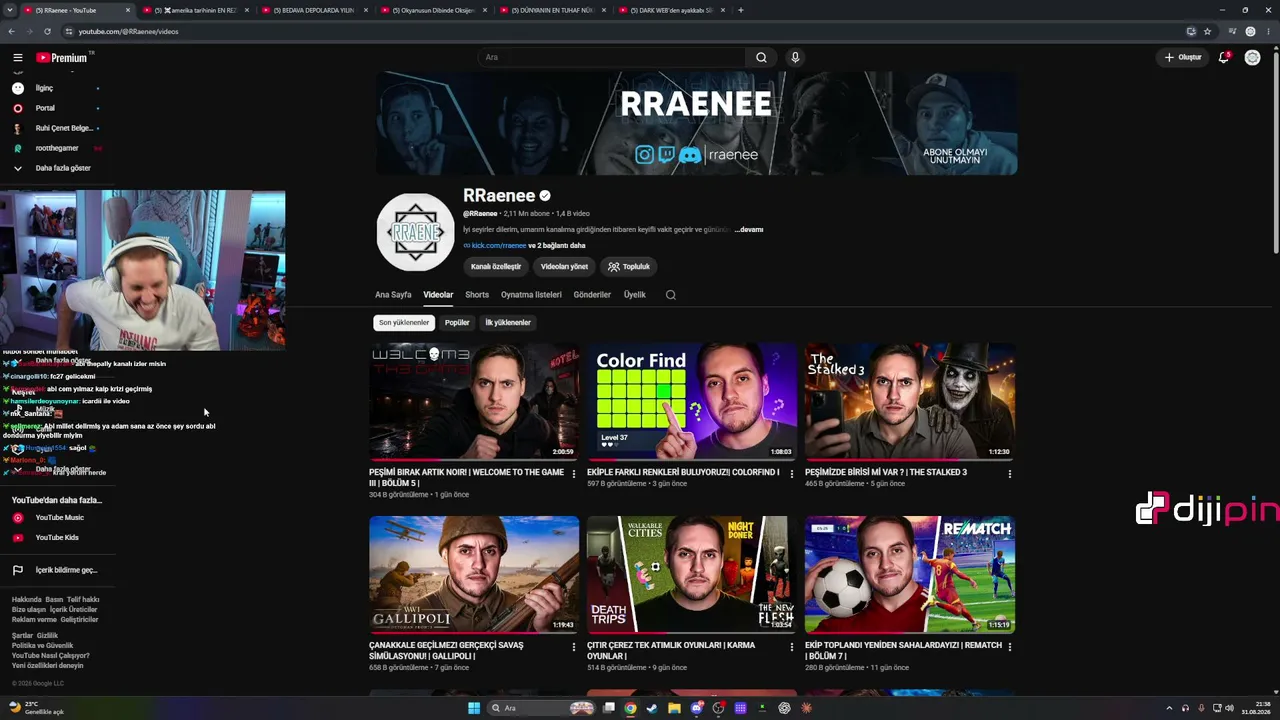This screenshot has height=720, width=1280.
Task: Open Windows Start menu
Action: 474,708
